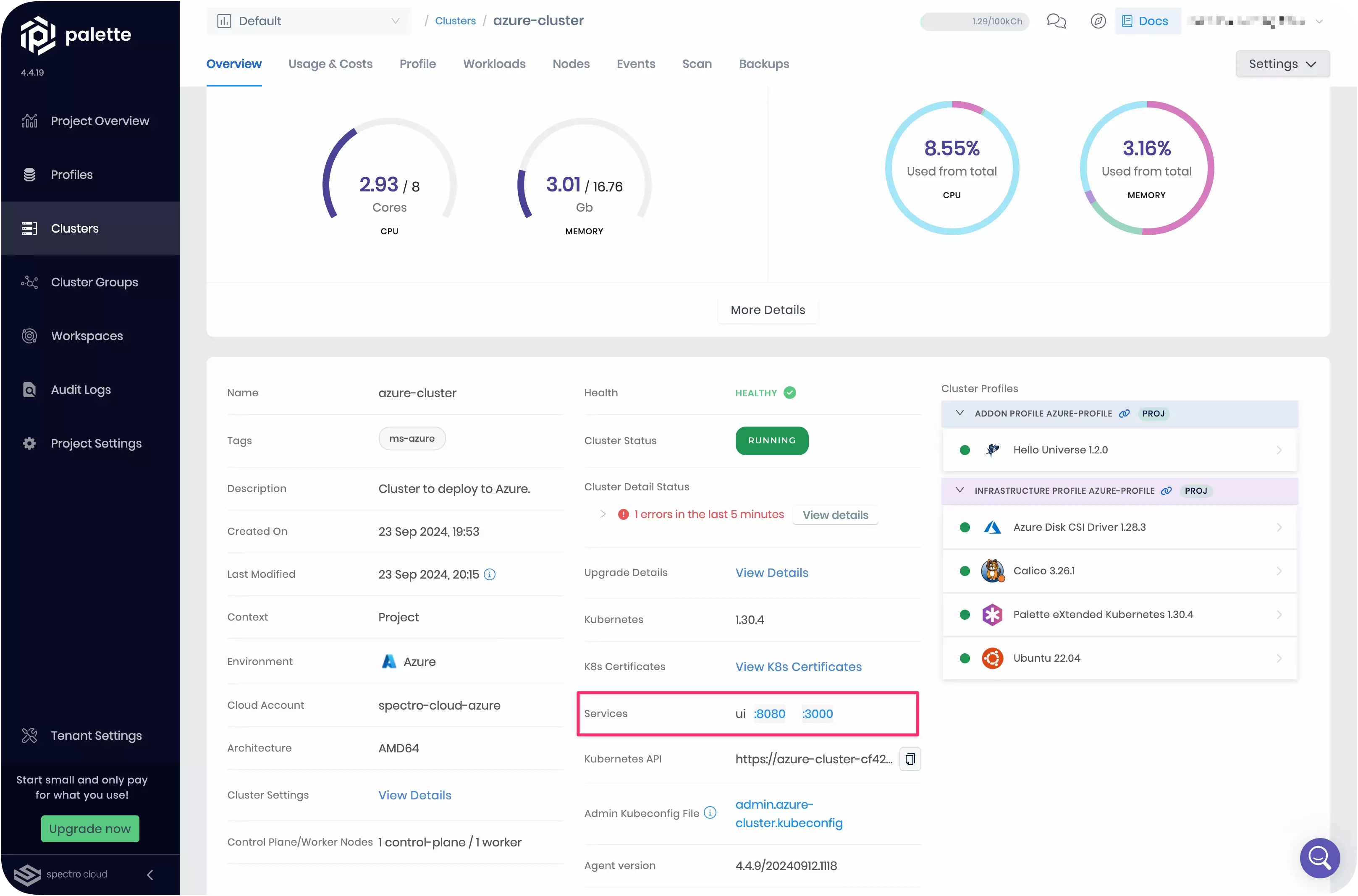
Task: Open the Events tab
Action: (635, 63)
